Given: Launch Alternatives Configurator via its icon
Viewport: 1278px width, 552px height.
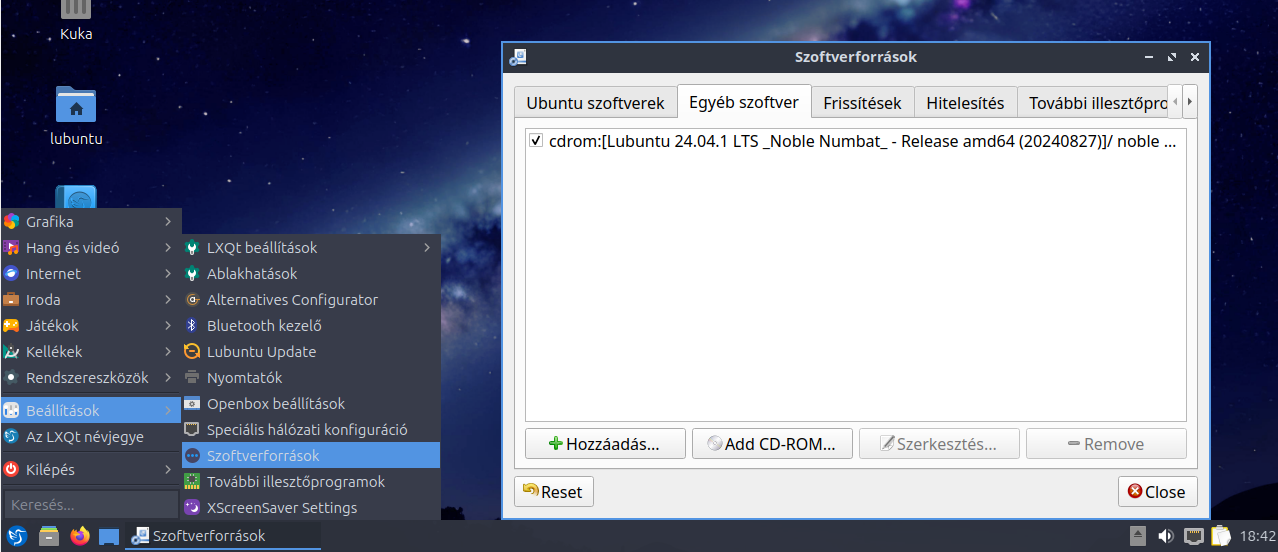Looking at the screenshot, I should pos(193,300).
